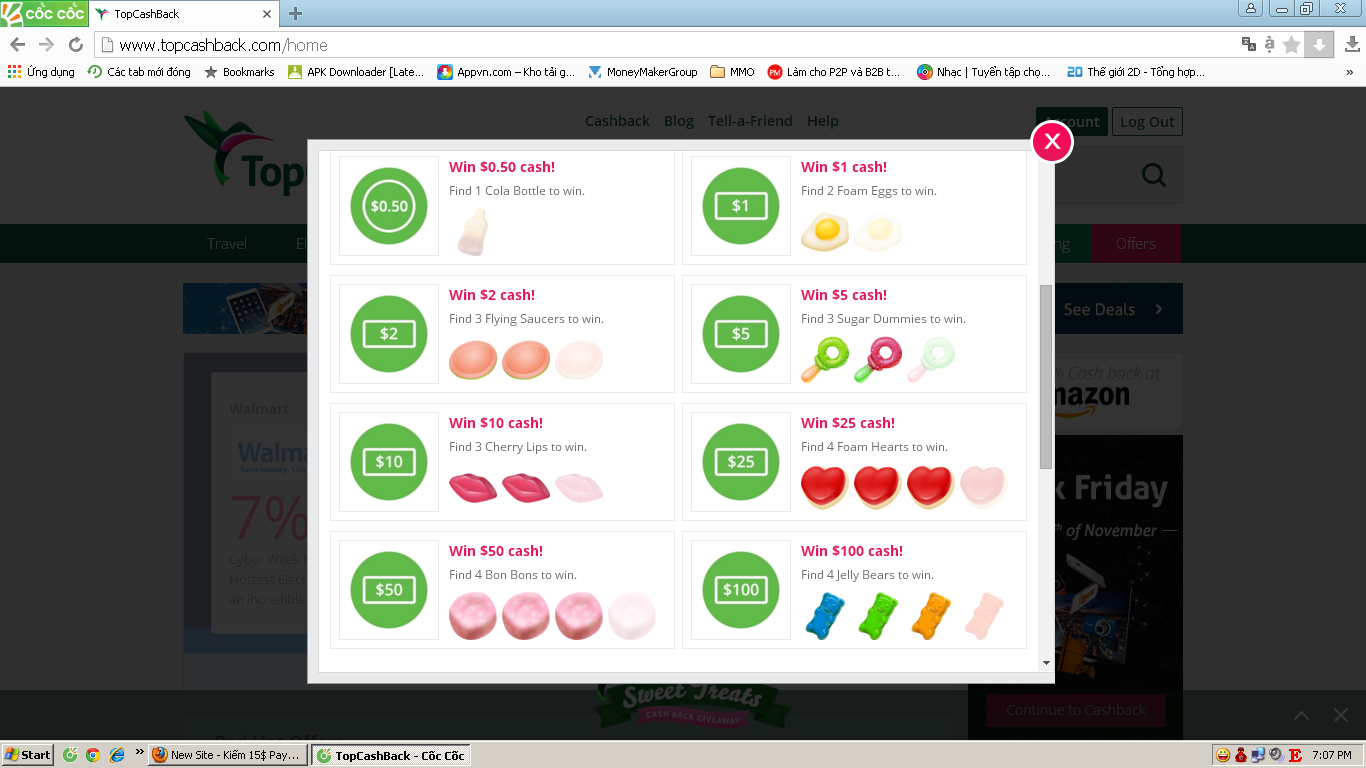Click the $50 green prize badge

pos(389,590)
